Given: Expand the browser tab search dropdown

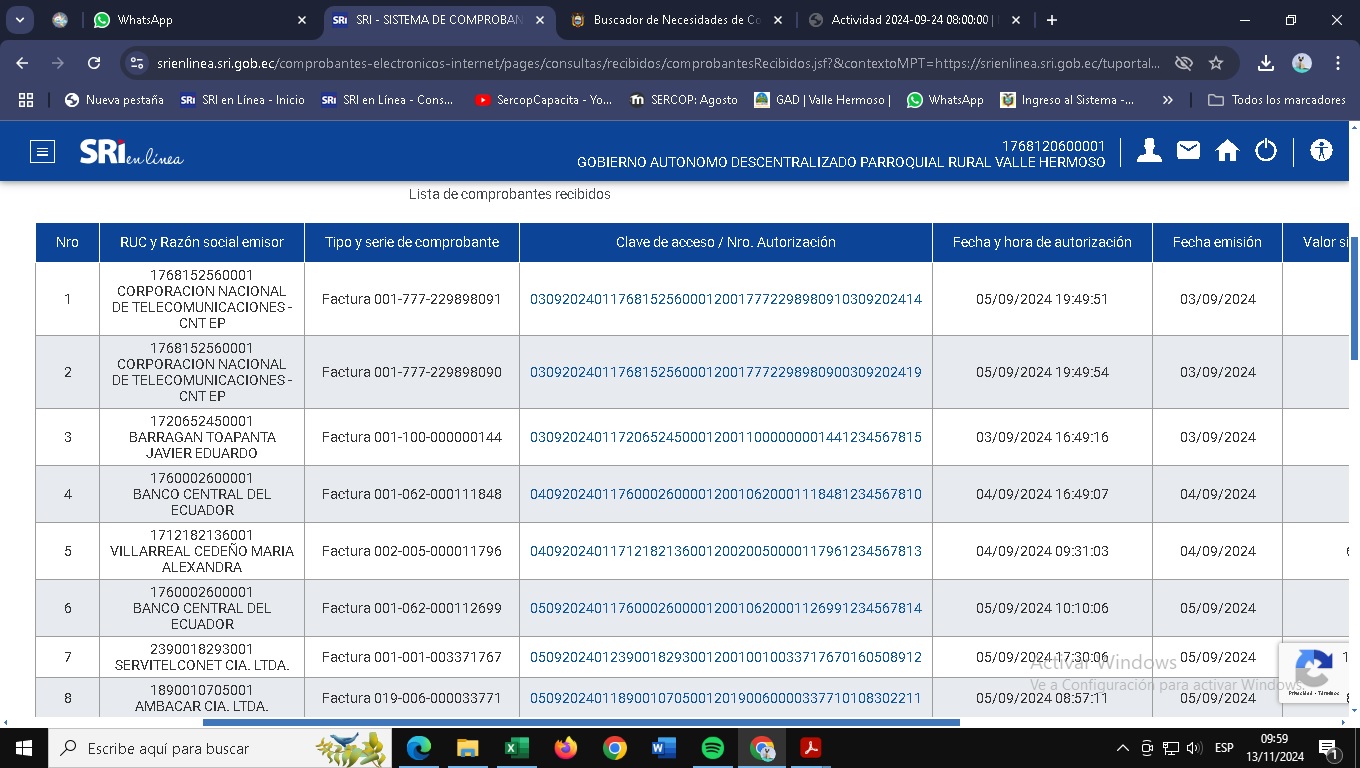Looking at the screenshot, I should [x=20, y=20].
